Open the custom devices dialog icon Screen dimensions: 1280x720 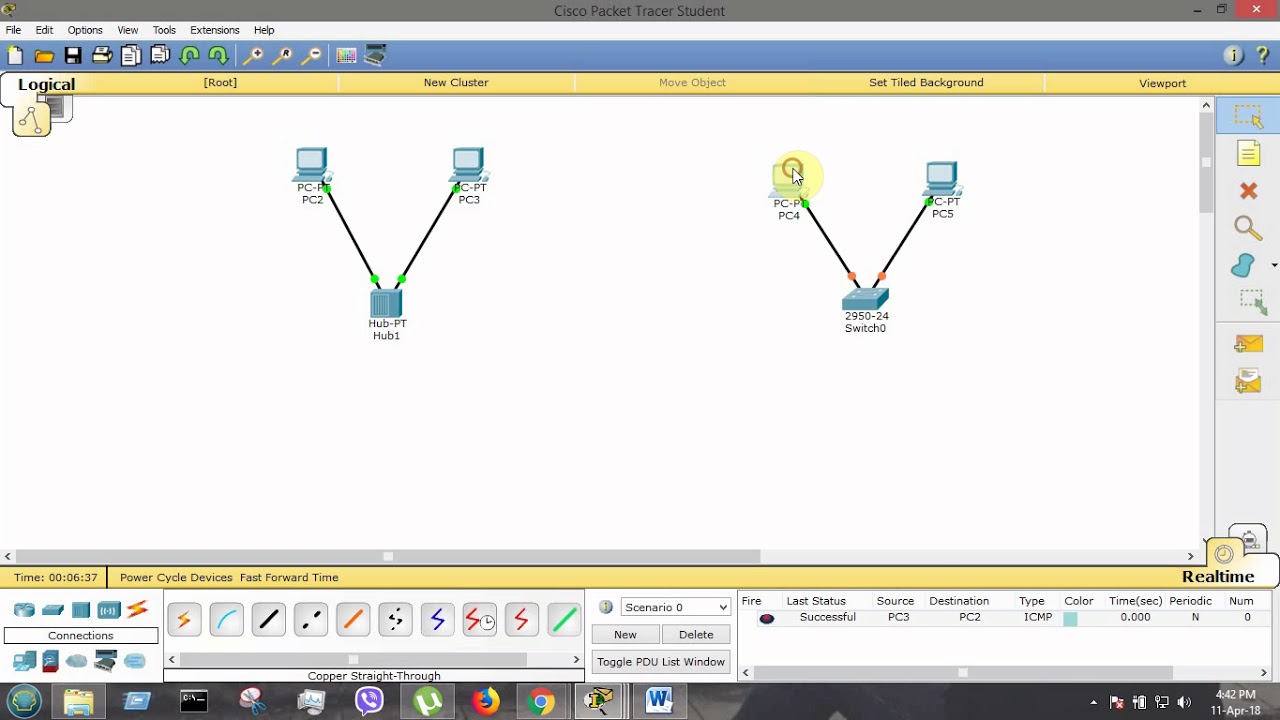click(x=375, y=56)
